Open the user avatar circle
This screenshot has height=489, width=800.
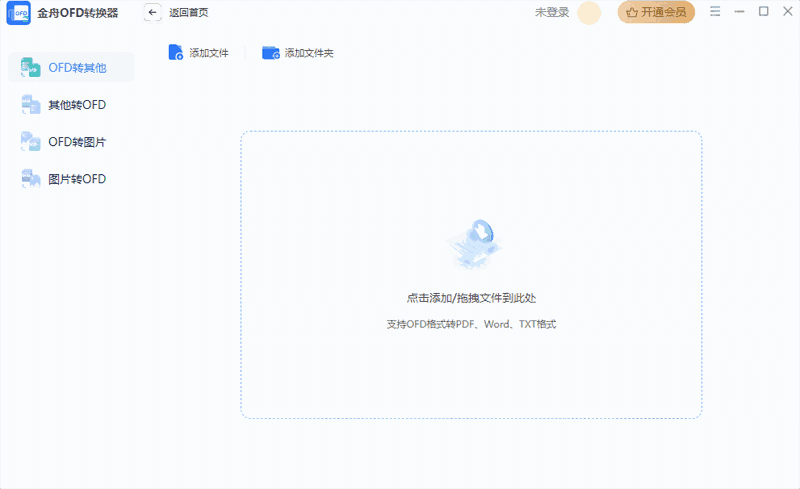(x=589, y=13)
